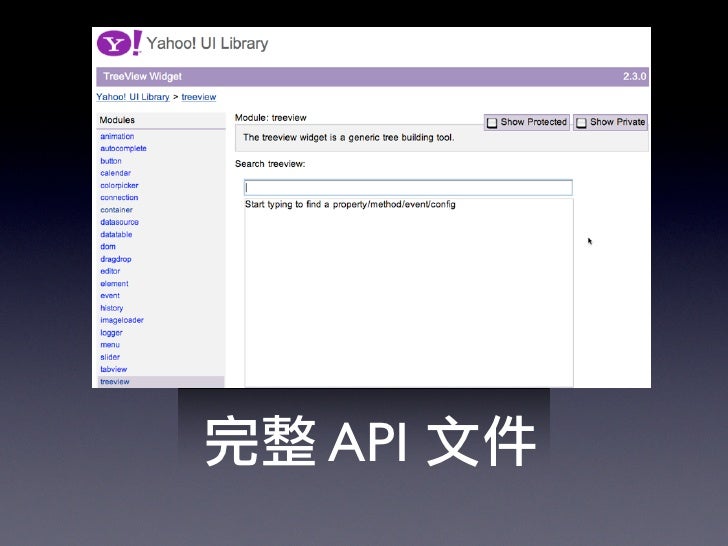Open the animation module link

tap(117, 136)
